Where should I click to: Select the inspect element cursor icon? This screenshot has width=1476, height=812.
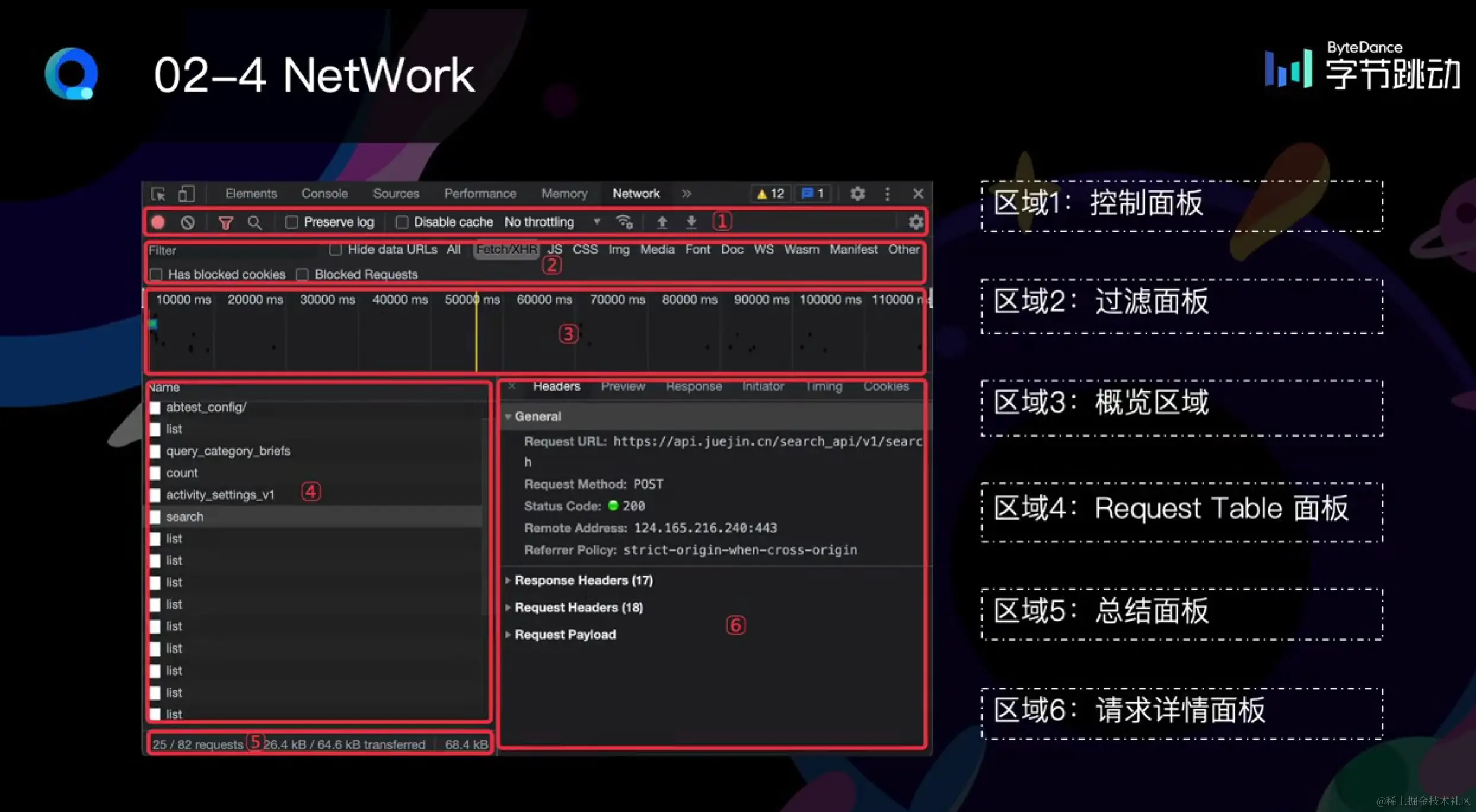158,194
